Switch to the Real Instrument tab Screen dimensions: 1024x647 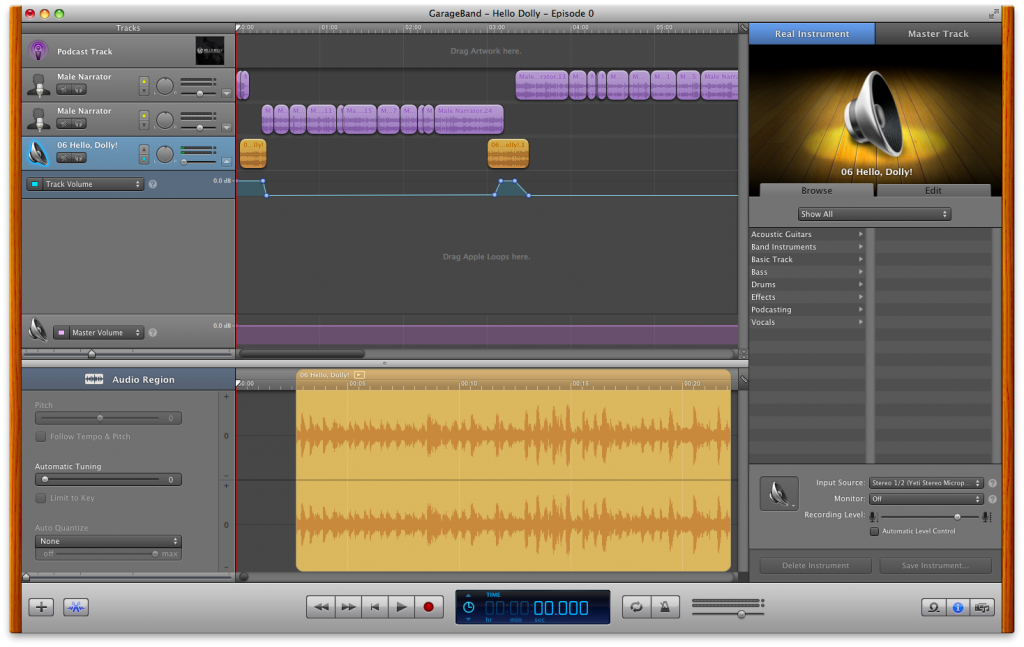812,34
